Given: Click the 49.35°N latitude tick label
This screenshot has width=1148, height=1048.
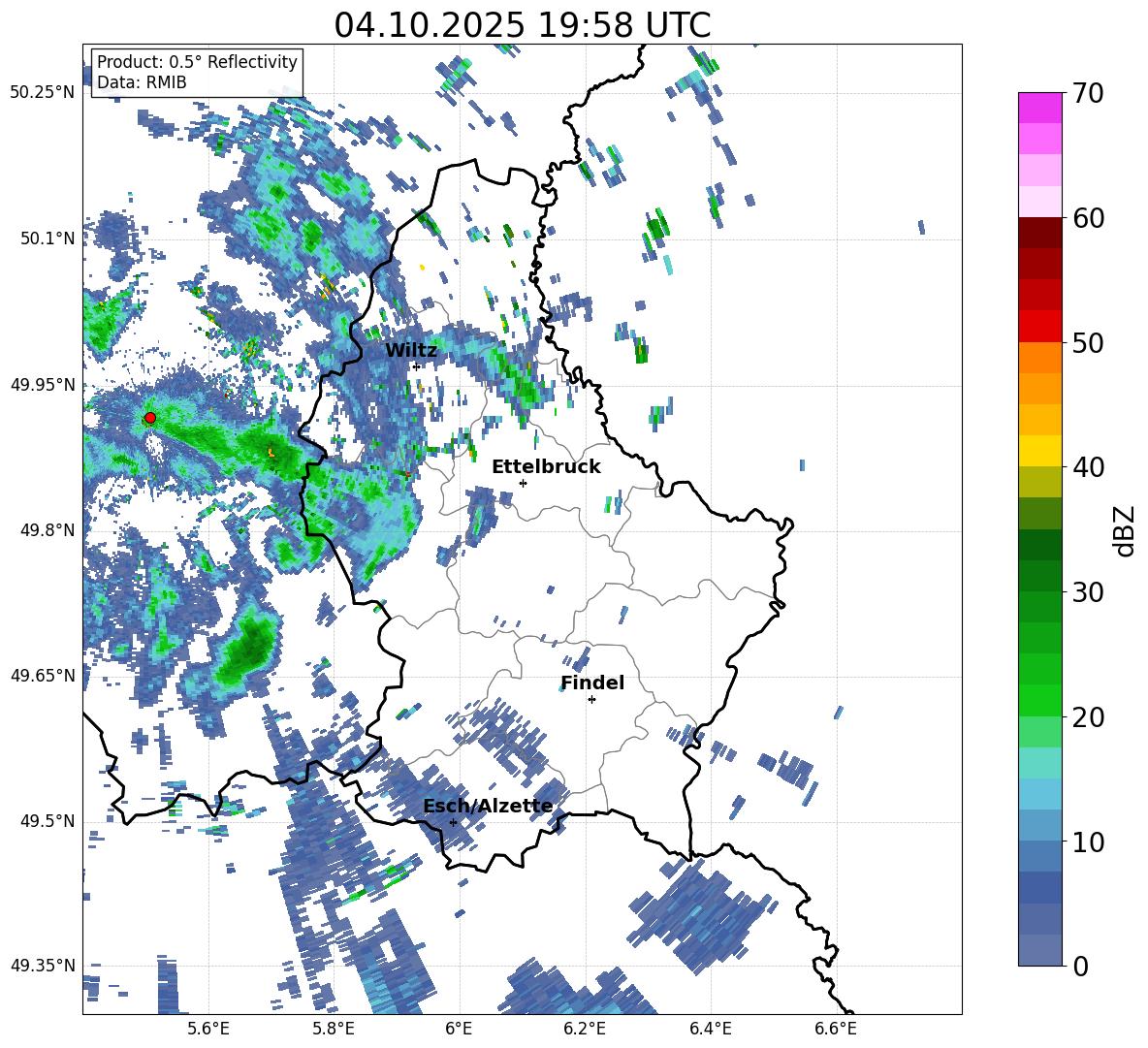Looking at the screenshot, I should pyautogui.click(x=43, y=966).
